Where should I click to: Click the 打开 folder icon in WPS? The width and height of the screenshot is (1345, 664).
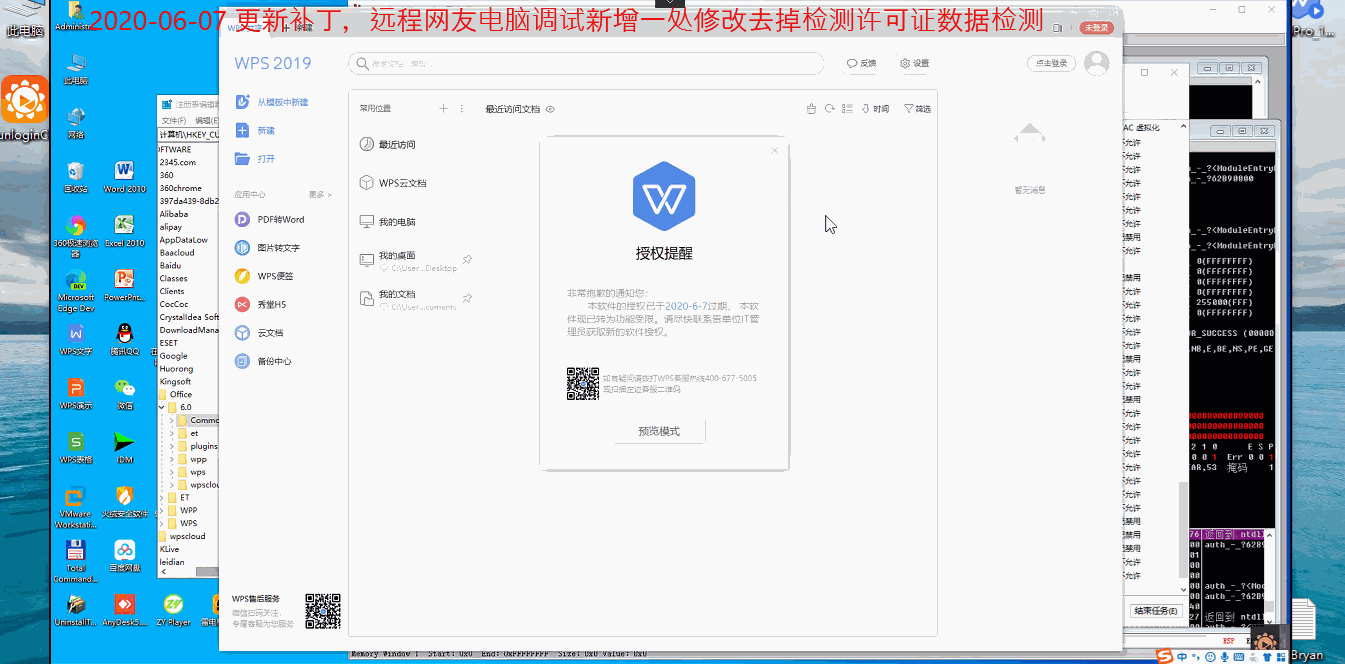[242, 158]
